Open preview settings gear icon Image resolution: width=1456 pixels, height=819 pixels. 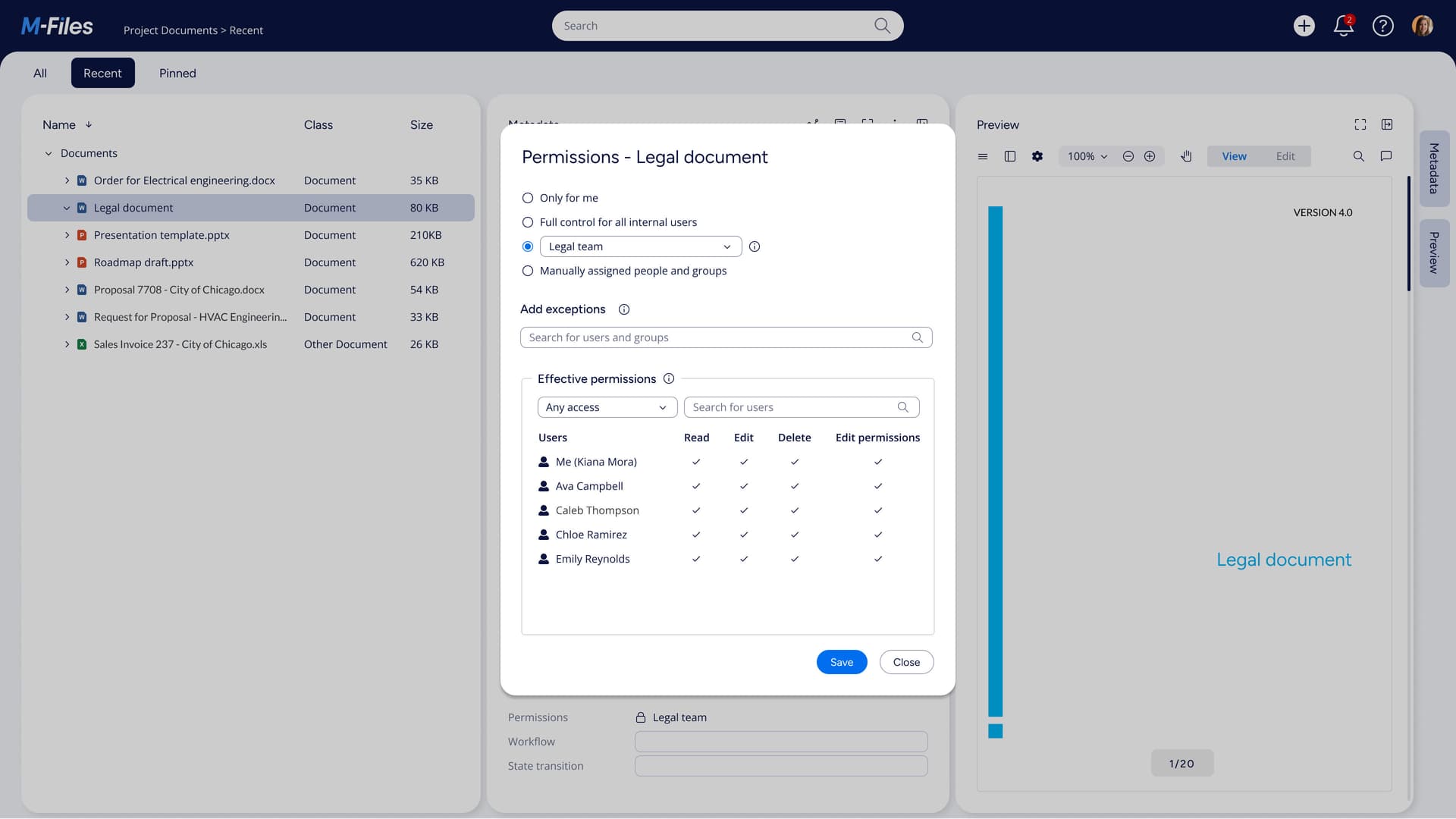tap(1037, 156)
